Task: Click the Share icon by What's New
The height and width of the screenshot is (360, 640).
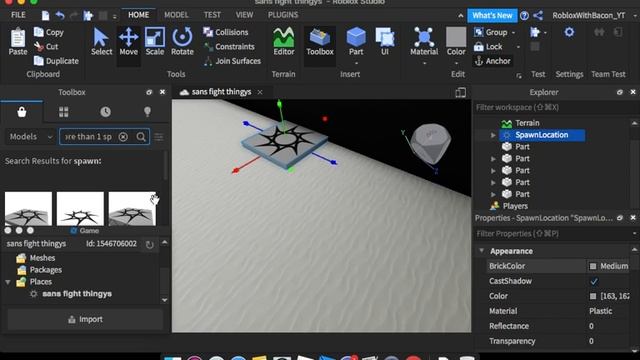Action: tap(538, 16)
